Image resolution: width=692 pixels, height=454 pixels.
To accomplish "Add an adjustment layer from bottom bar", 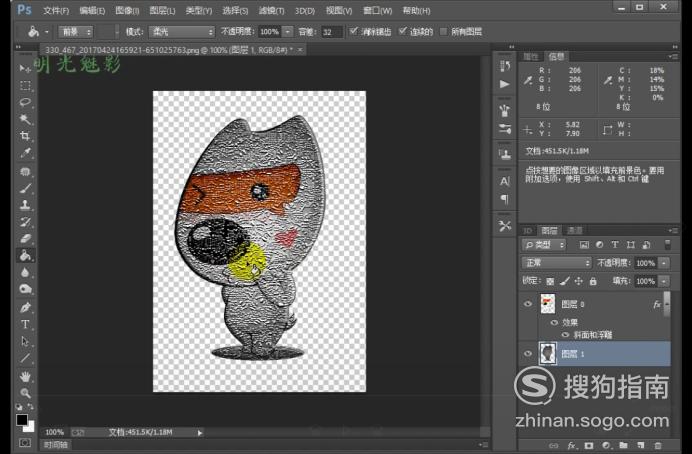I will 606,446.
